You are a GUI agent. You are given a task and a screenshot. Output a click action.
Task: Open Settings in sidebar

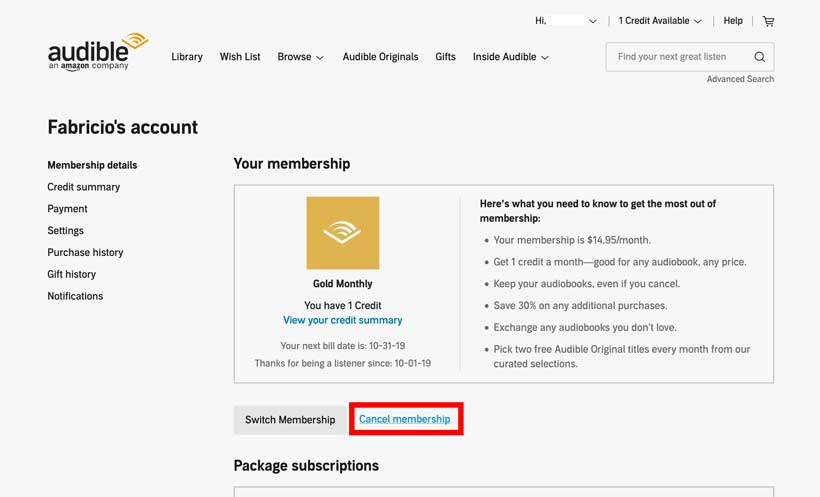coord(65,231)
